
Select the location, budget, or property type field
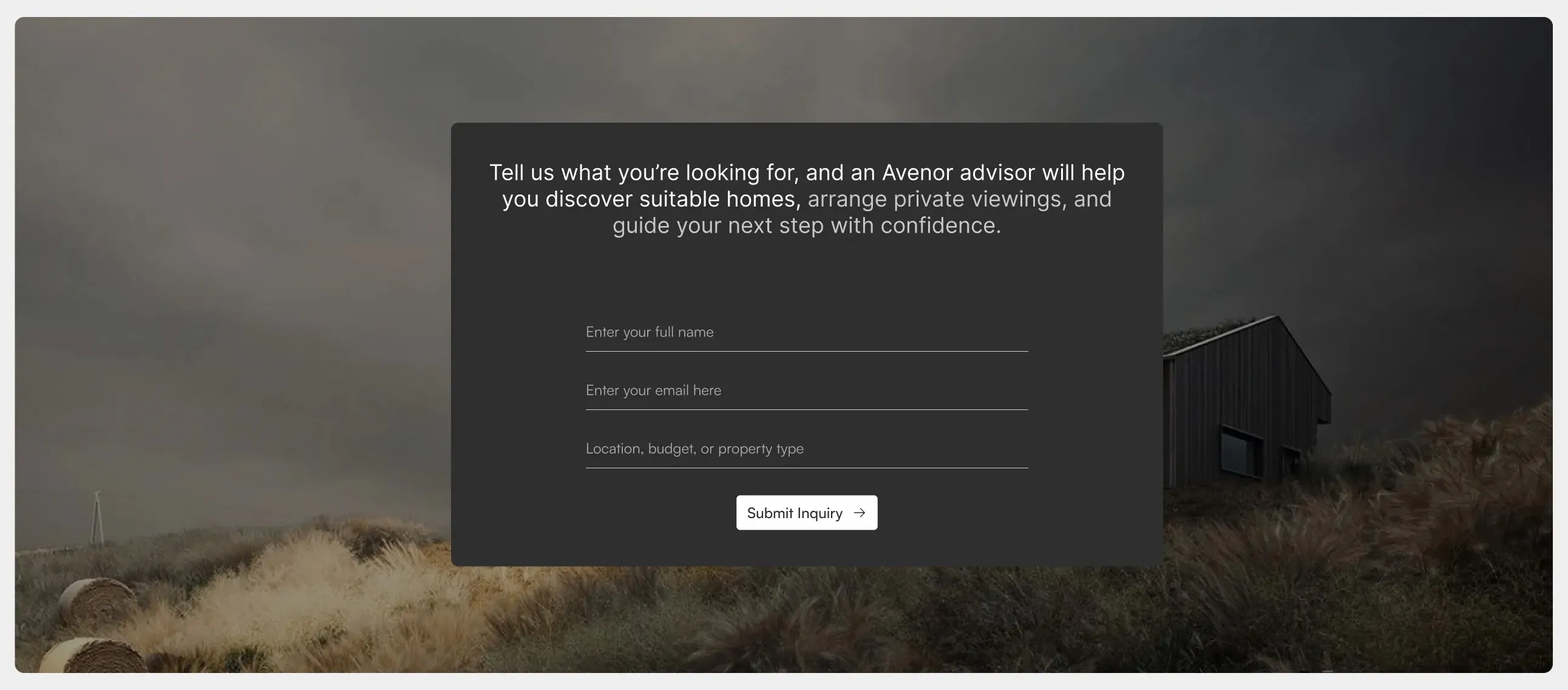pyautogui.click(x=807, y=449)
